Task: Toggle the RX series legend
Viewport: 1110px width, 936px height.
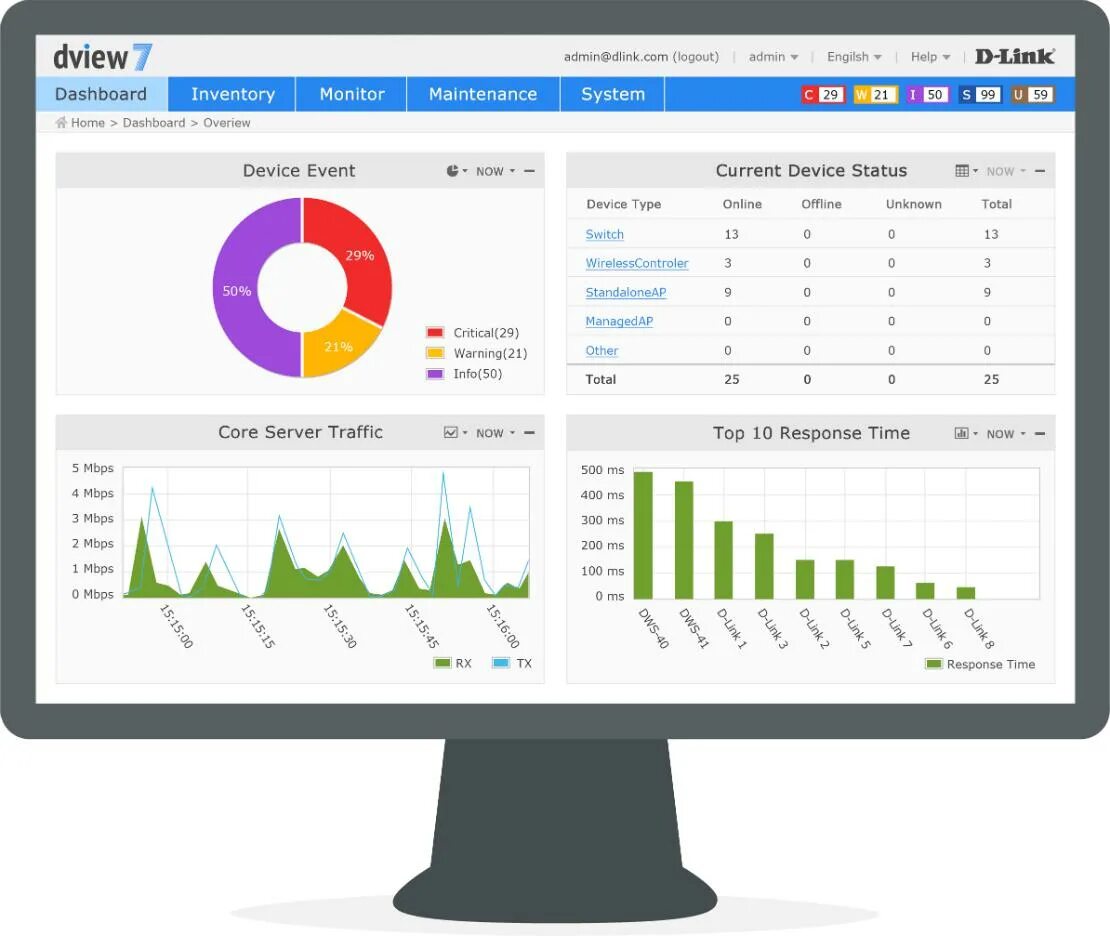Action: pos(453,663)
